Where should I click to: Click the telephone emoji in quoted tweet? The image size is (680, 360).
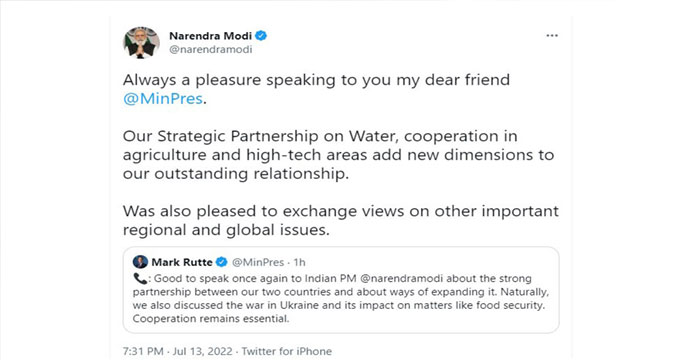(140, 278)
